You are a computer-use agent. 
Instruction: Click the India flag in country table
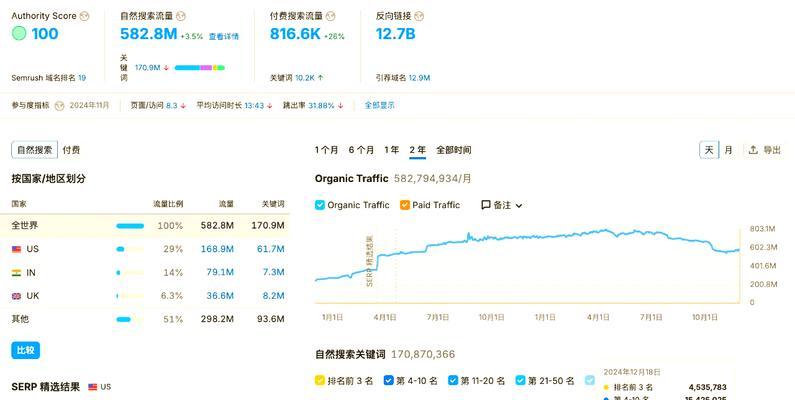click(x=17, y=273)
